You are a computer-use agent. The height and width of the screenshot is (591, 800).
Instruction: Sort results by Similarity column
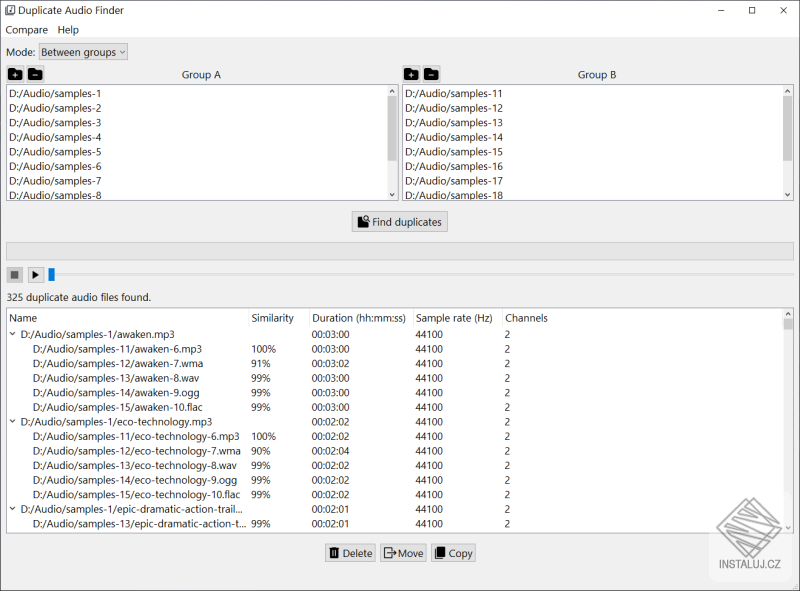pos(279,318)
